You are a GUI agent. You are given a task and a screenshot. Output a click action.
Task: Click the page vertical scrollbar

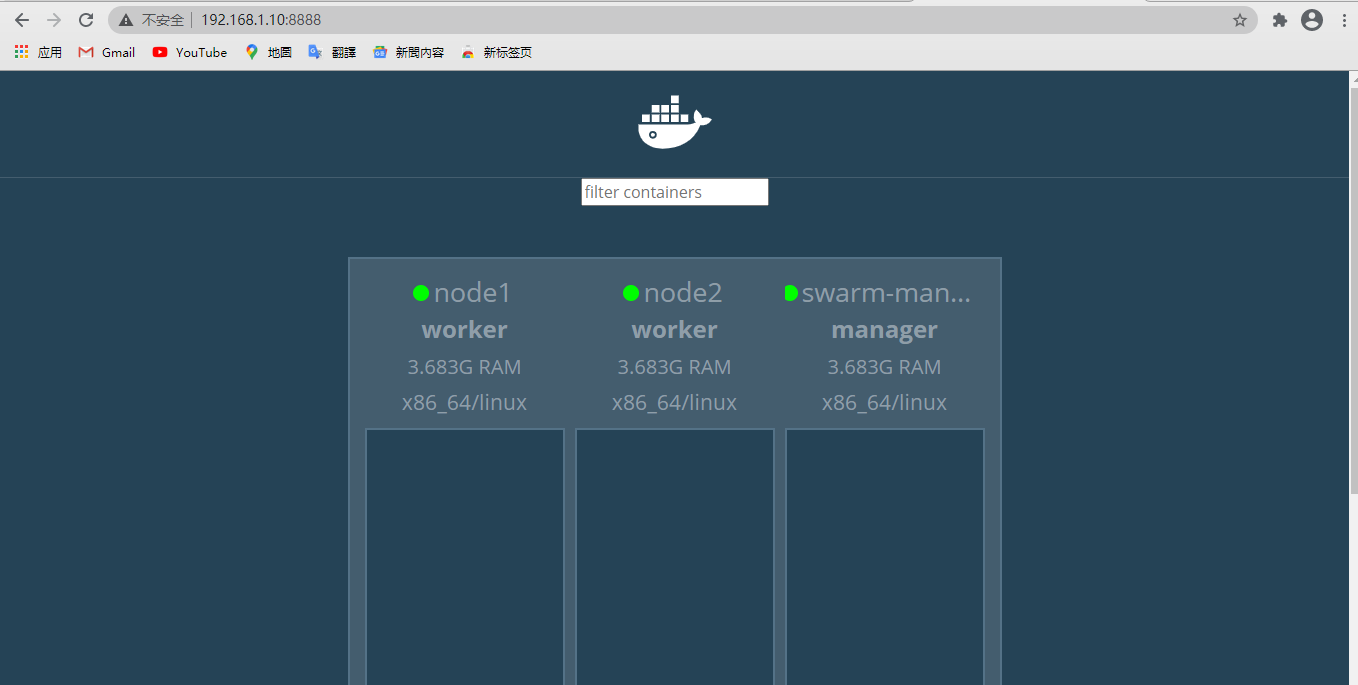click(x=1353, y=290)
